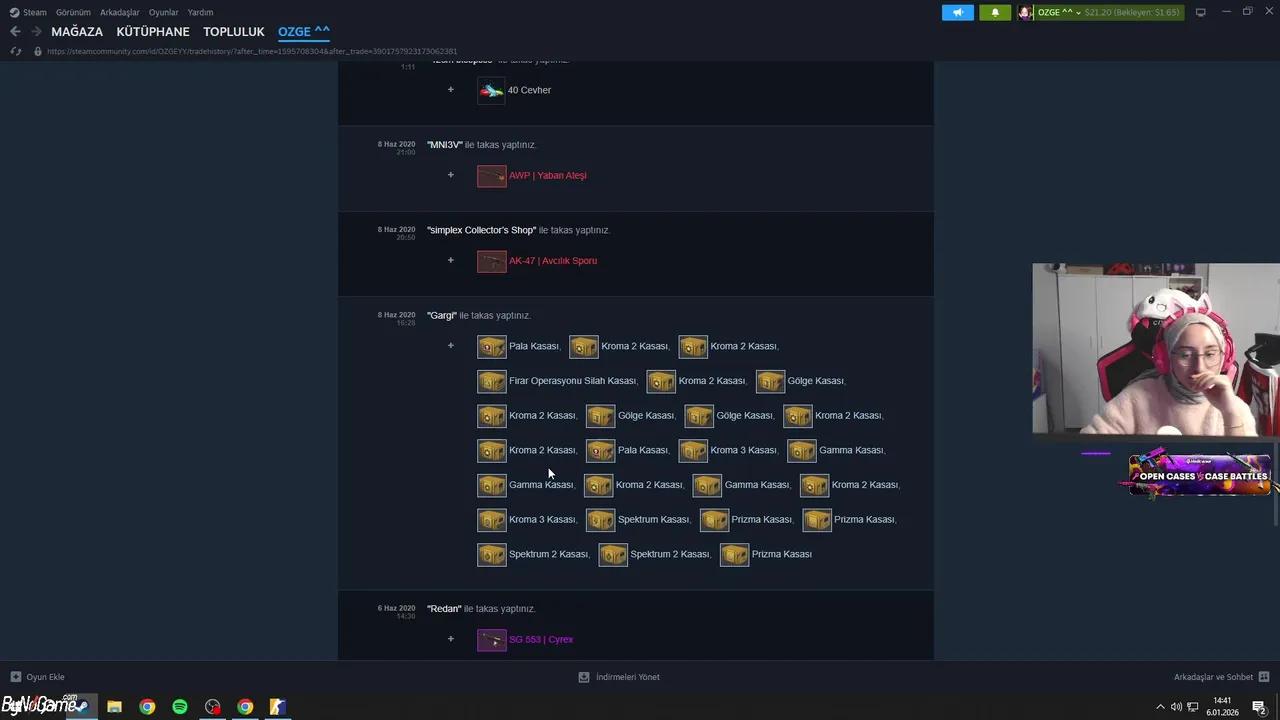Viewport: 1280px width, 720px height.
Task: Open the Arkadaşlar menu
Action: pos(120,12)
